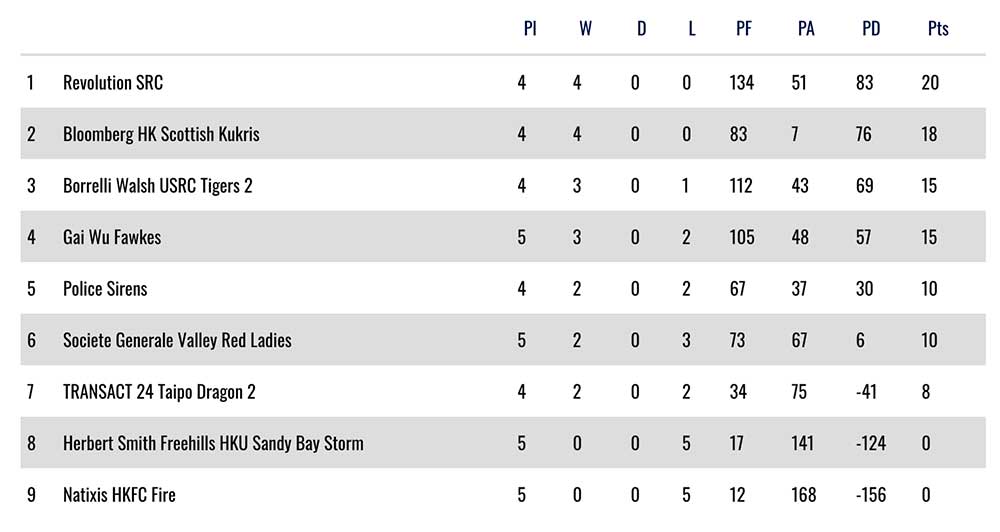Click the Gai Wu Fawkes row

(x=112, y=237)
